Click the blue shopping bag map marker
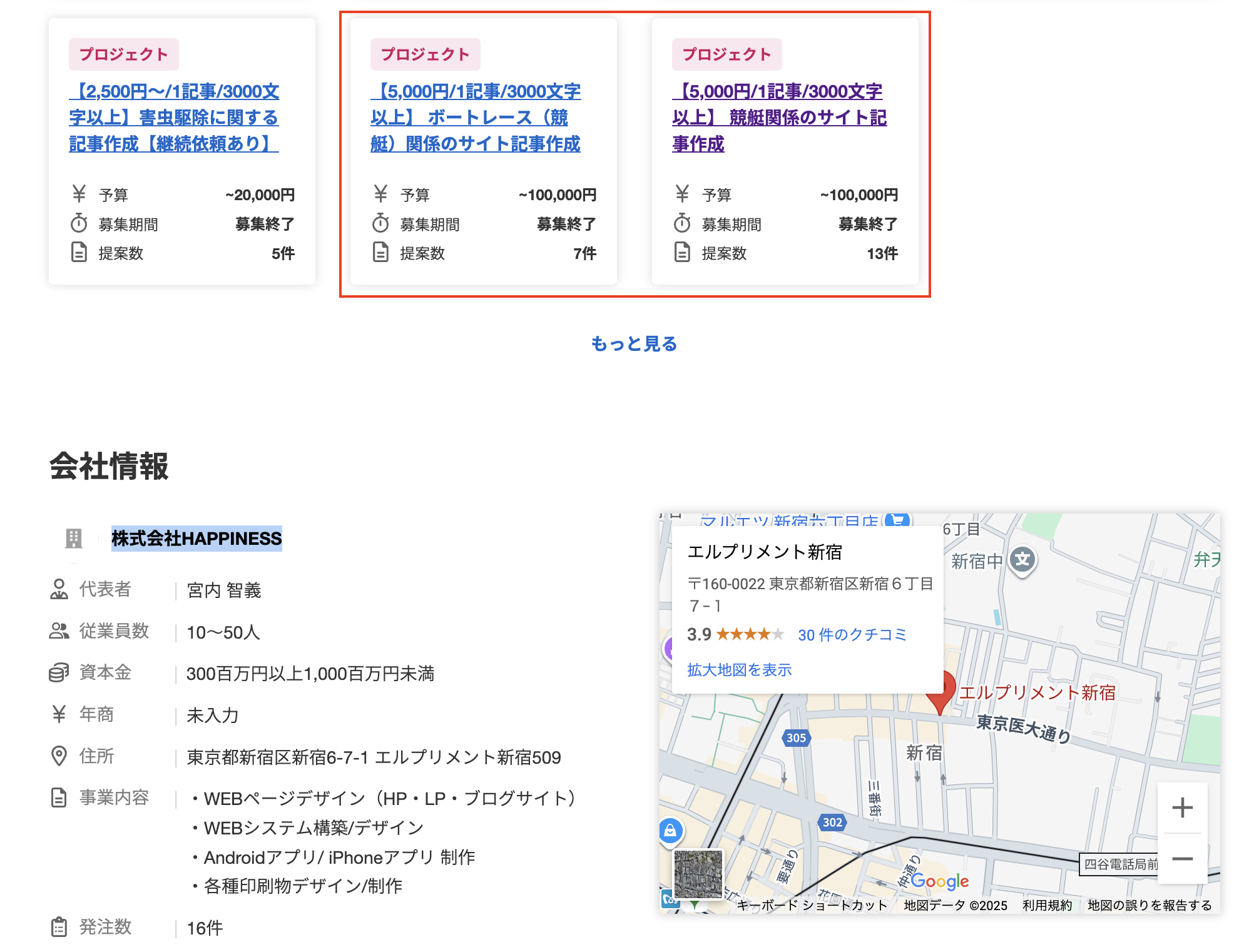This screenshot has width=1259, height=952. point(670,831)
